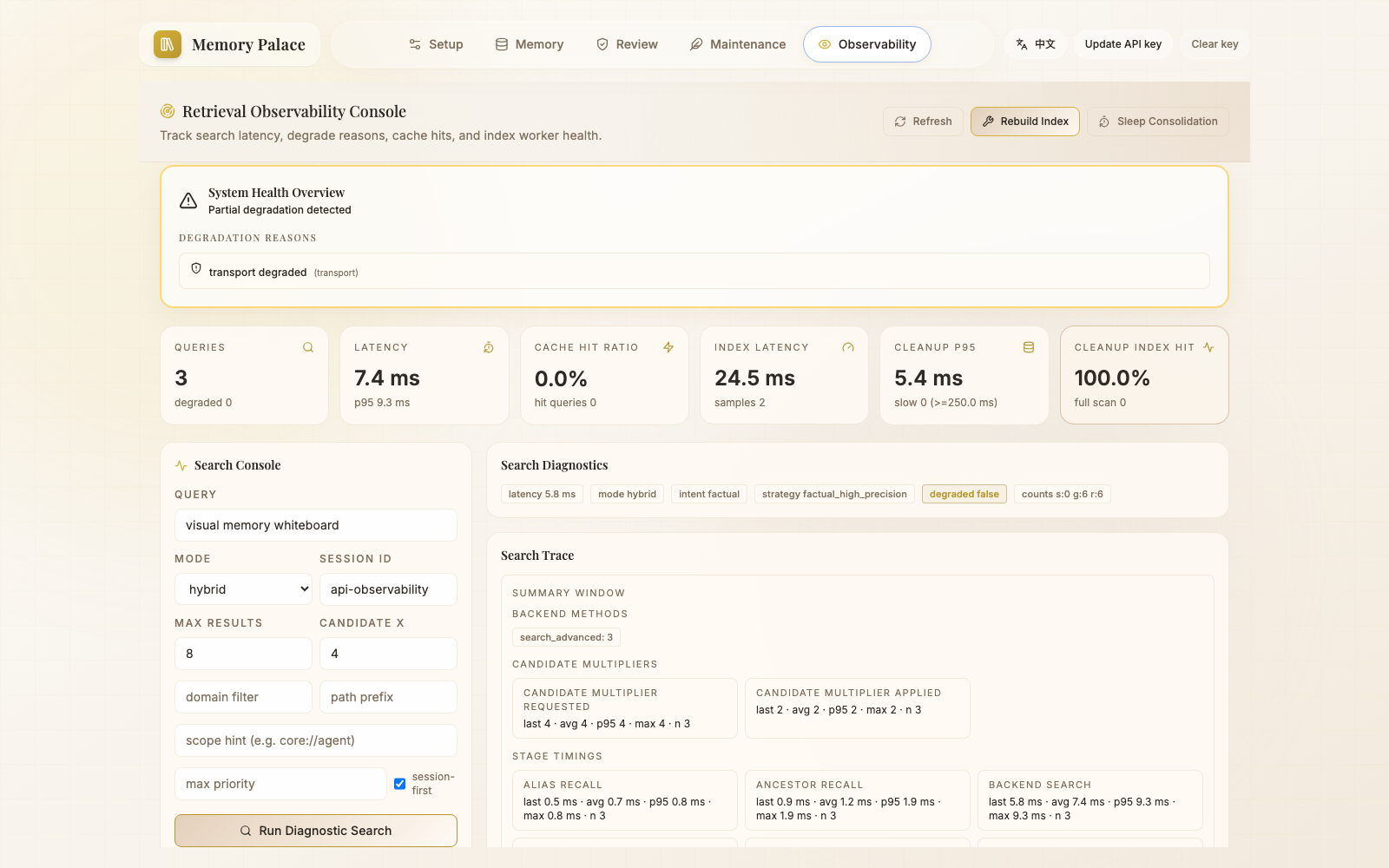Start Sleep Consolidation

pyautogui.click(x=1158, y=122)
